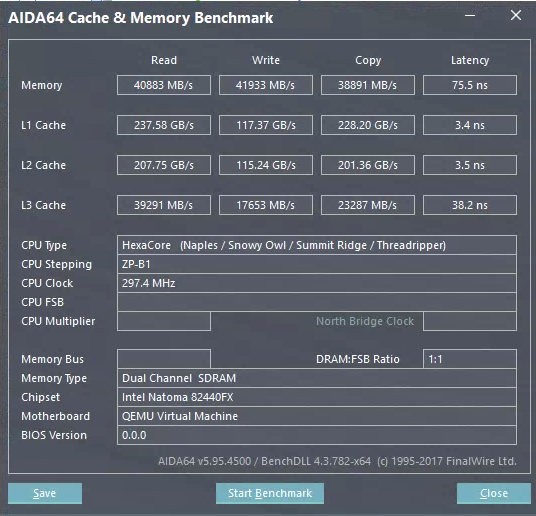Select Memory Copy value 38891 MB/s
Screen dimensions: 536x516
pos(368,85)
